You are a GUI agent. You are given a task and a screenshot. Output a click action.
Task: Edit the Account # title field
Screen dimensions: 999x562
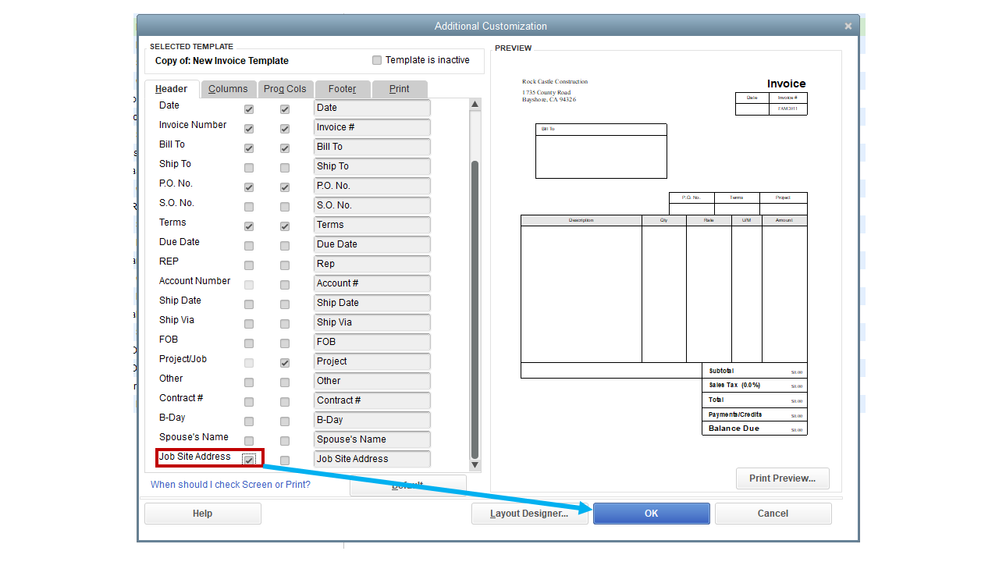pos(372,284)
